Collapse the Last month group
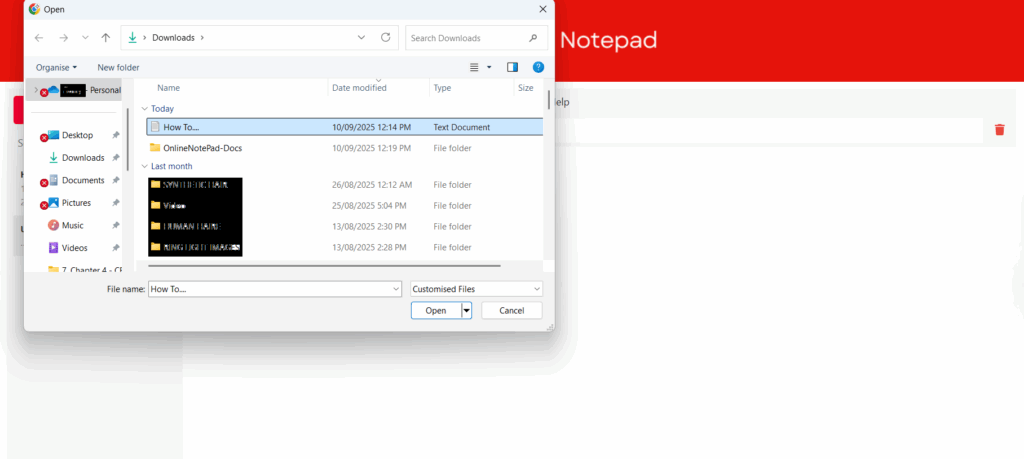This screenshot has width=1024, height=459. (x=145, y=166)
